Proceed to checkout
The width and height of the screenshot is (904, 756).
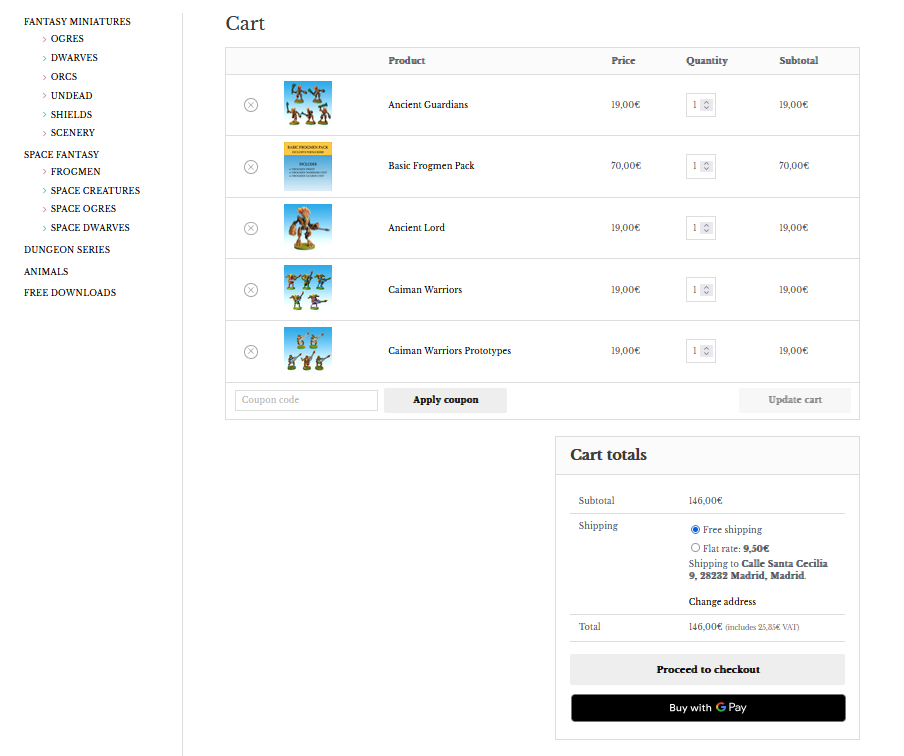click(x=707, y=669)
